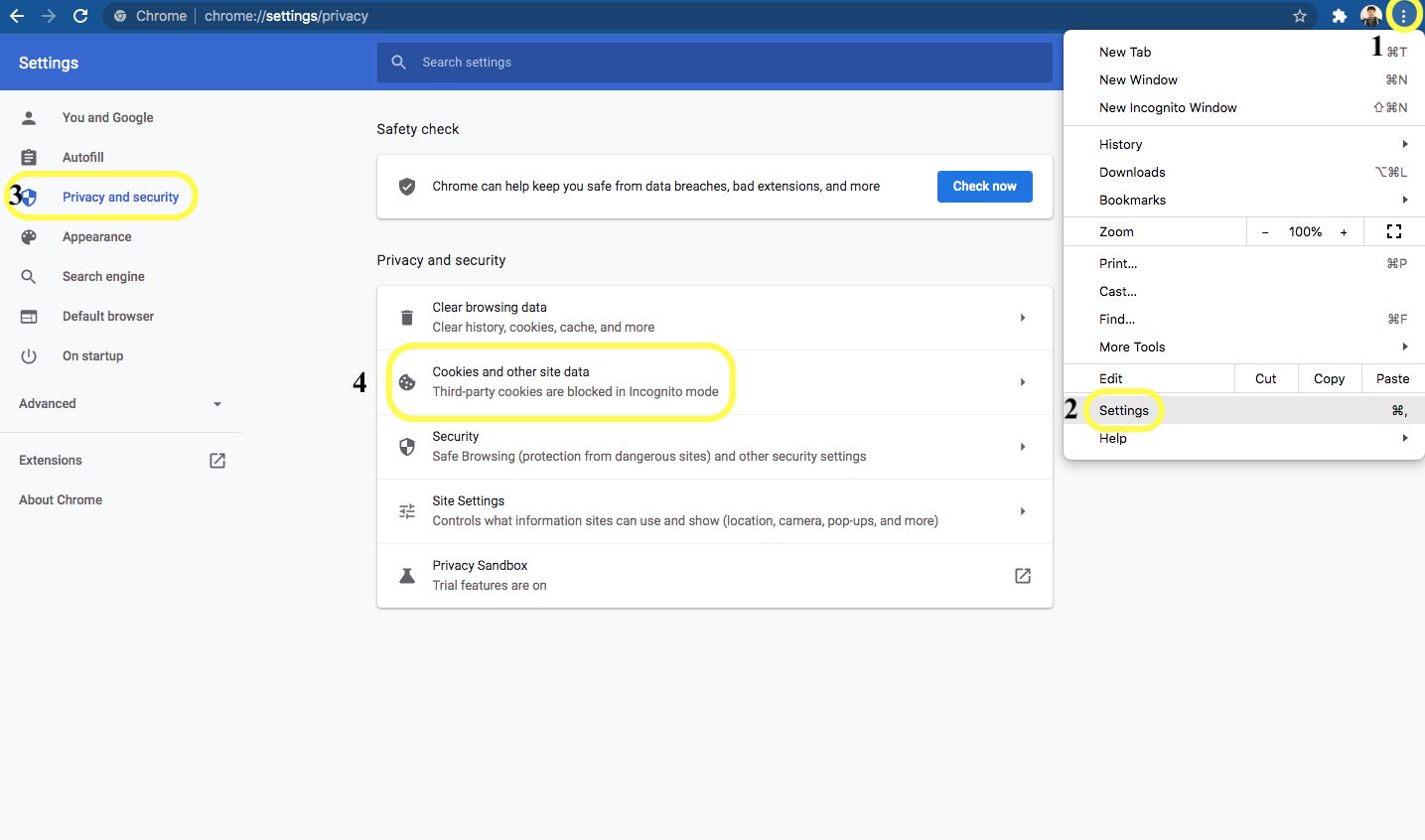Click the Default browser window icon
Viewport: 1425px width, 840px height.
(x=29, y=317)
